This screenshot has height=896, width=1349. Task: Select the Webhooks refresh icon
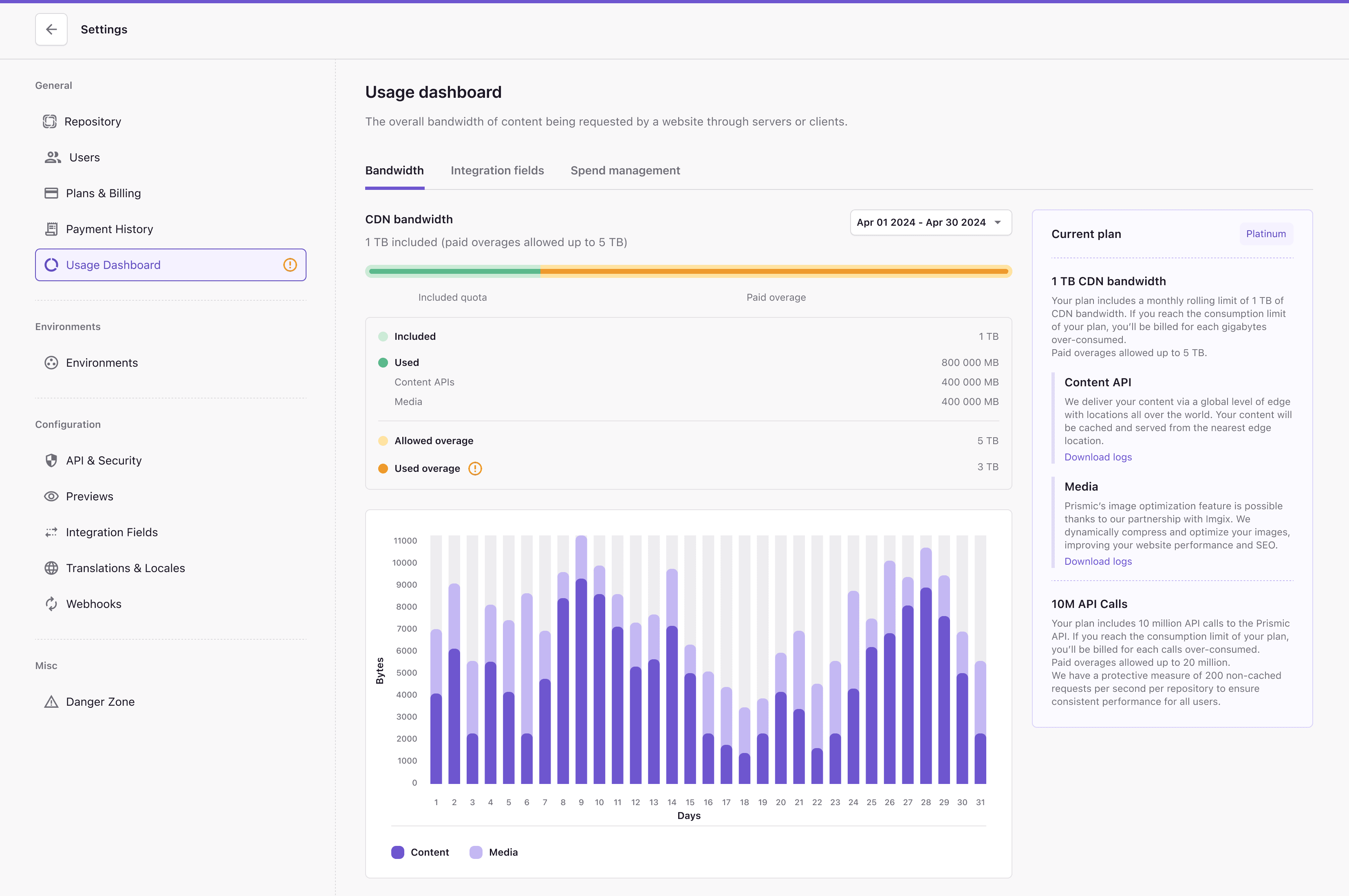click(51, 603)
